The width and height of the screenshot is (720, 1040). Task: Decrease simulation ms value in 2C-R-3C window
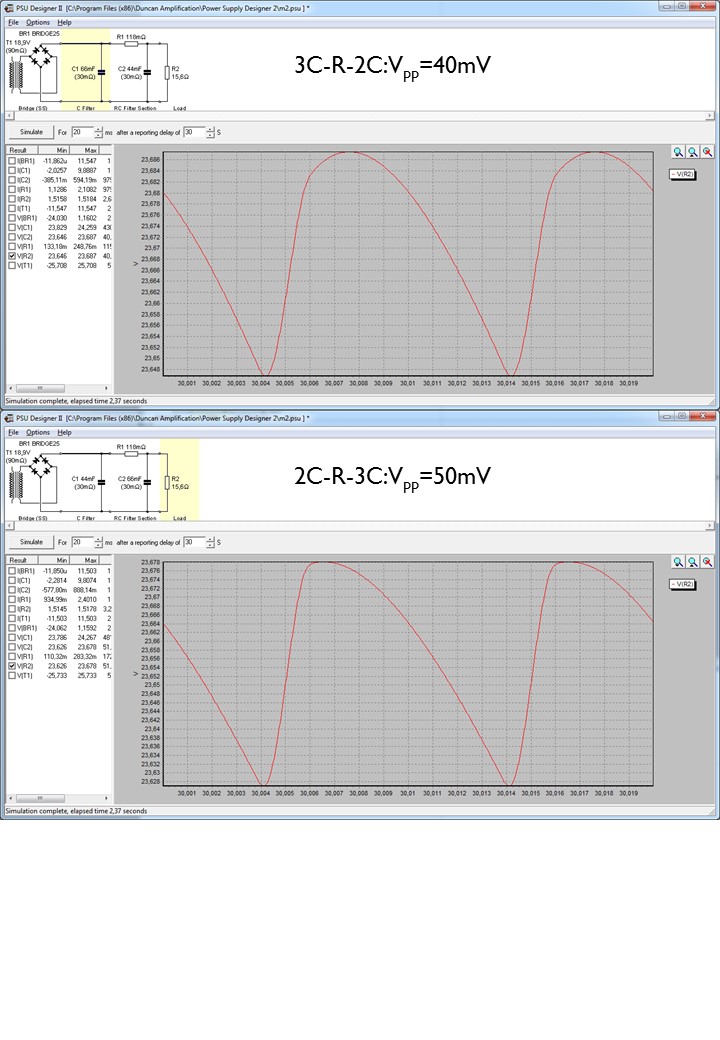[x=98, y=545]
